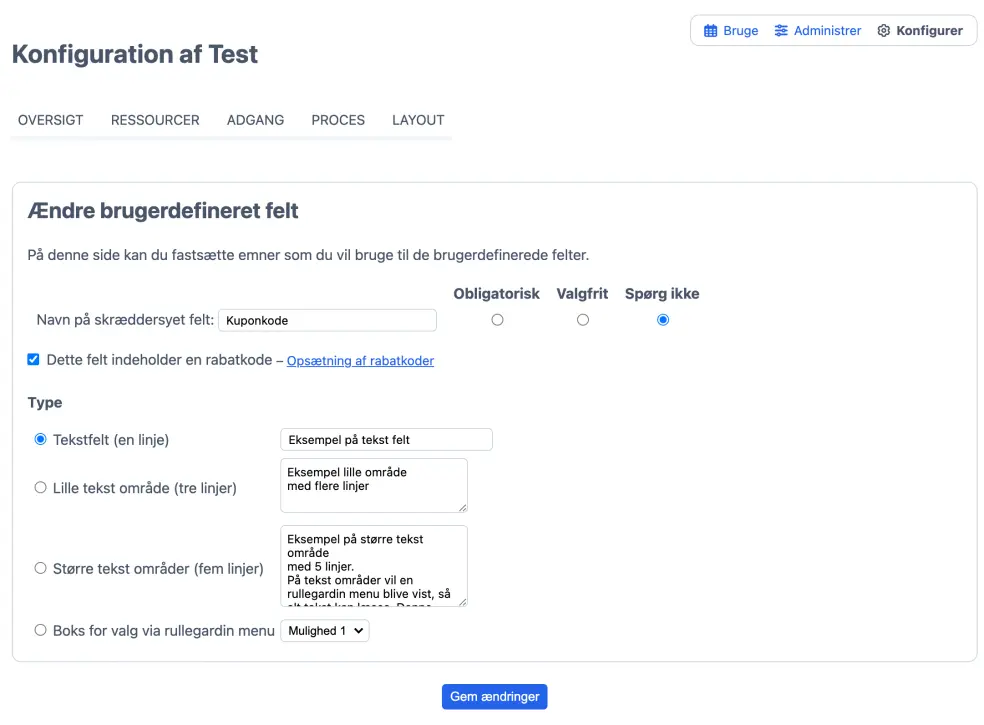Viewport: 984px width, 725px height.
Task: Select the Obligatorisk radio button
Action: pos(497,320)
